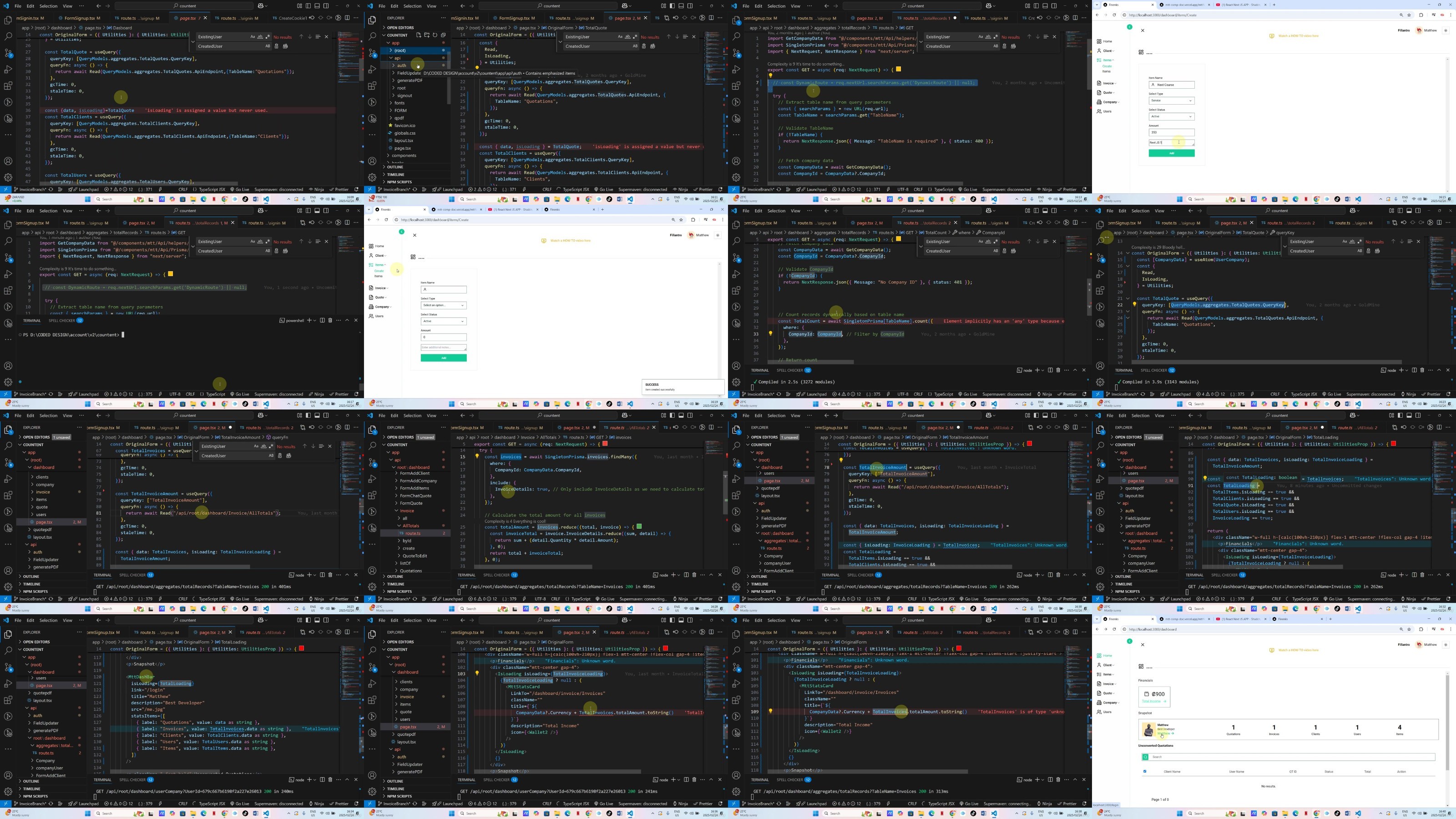Open Select Type dropdown showing Service
This screenshot has width=1456, height=819.
(x=1172, y=101)
